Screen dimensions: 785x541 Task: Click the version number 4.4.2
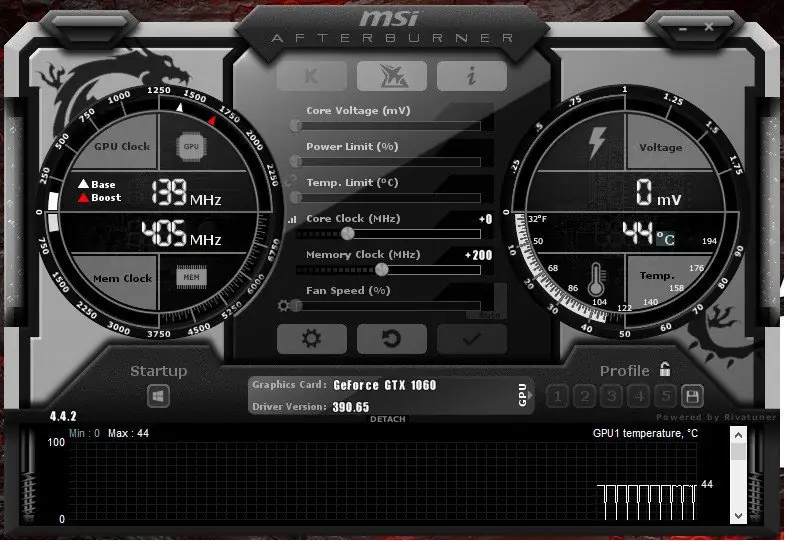point(63,416)
